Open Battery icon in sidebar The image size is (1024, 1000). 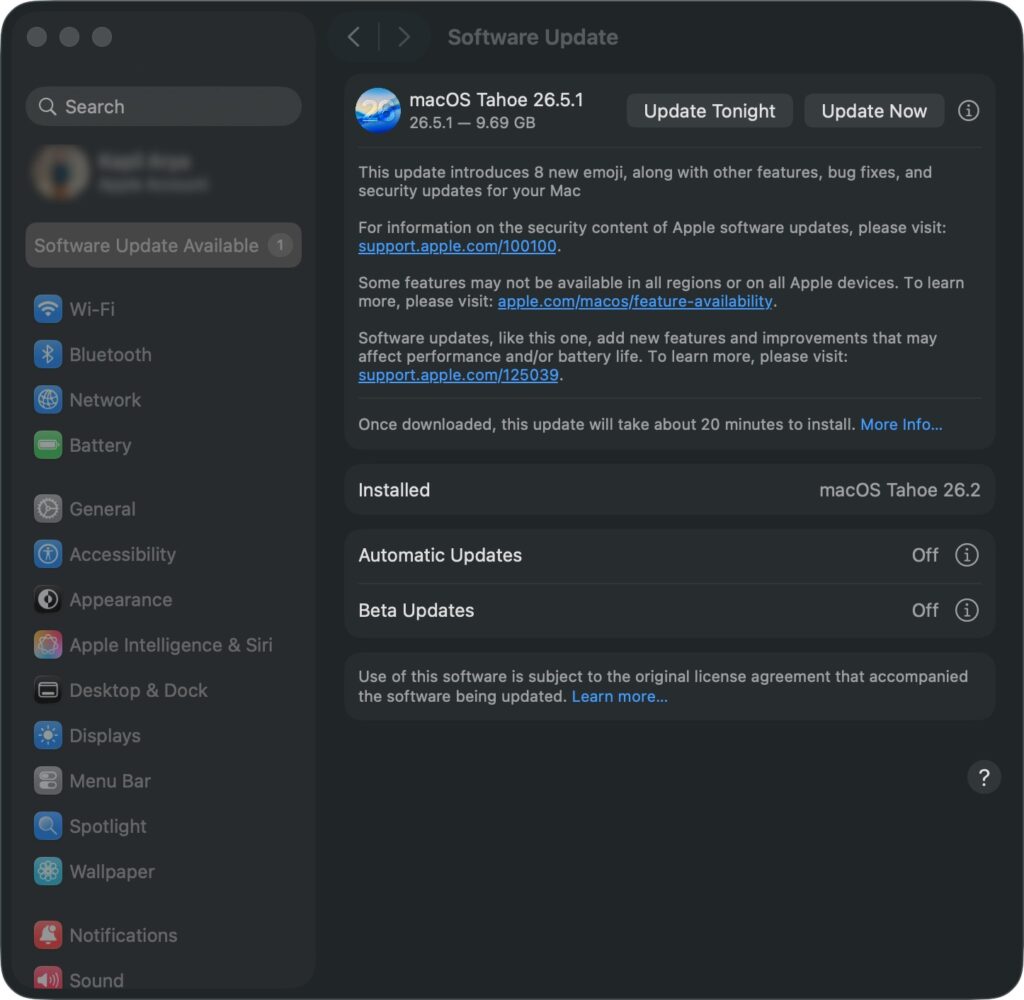click(48, 445)
